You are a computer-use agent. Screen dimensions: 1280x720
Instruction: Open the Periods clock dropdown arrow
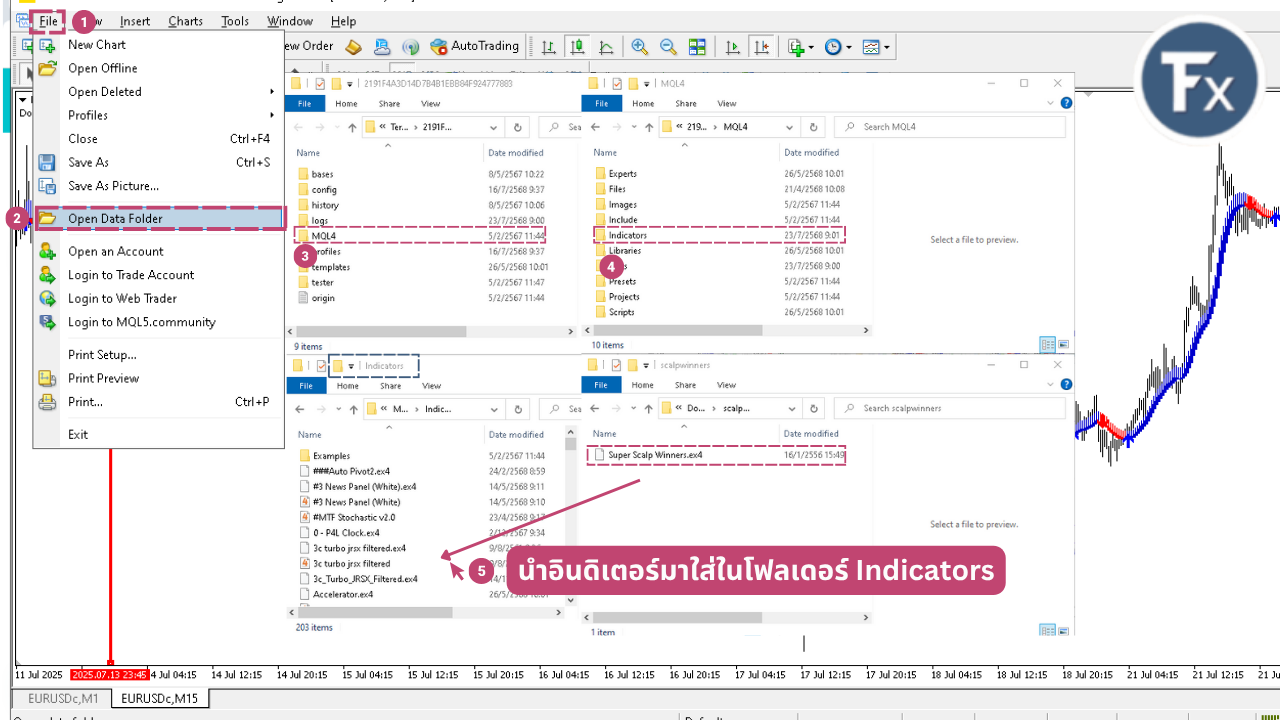tap(849, 47)
